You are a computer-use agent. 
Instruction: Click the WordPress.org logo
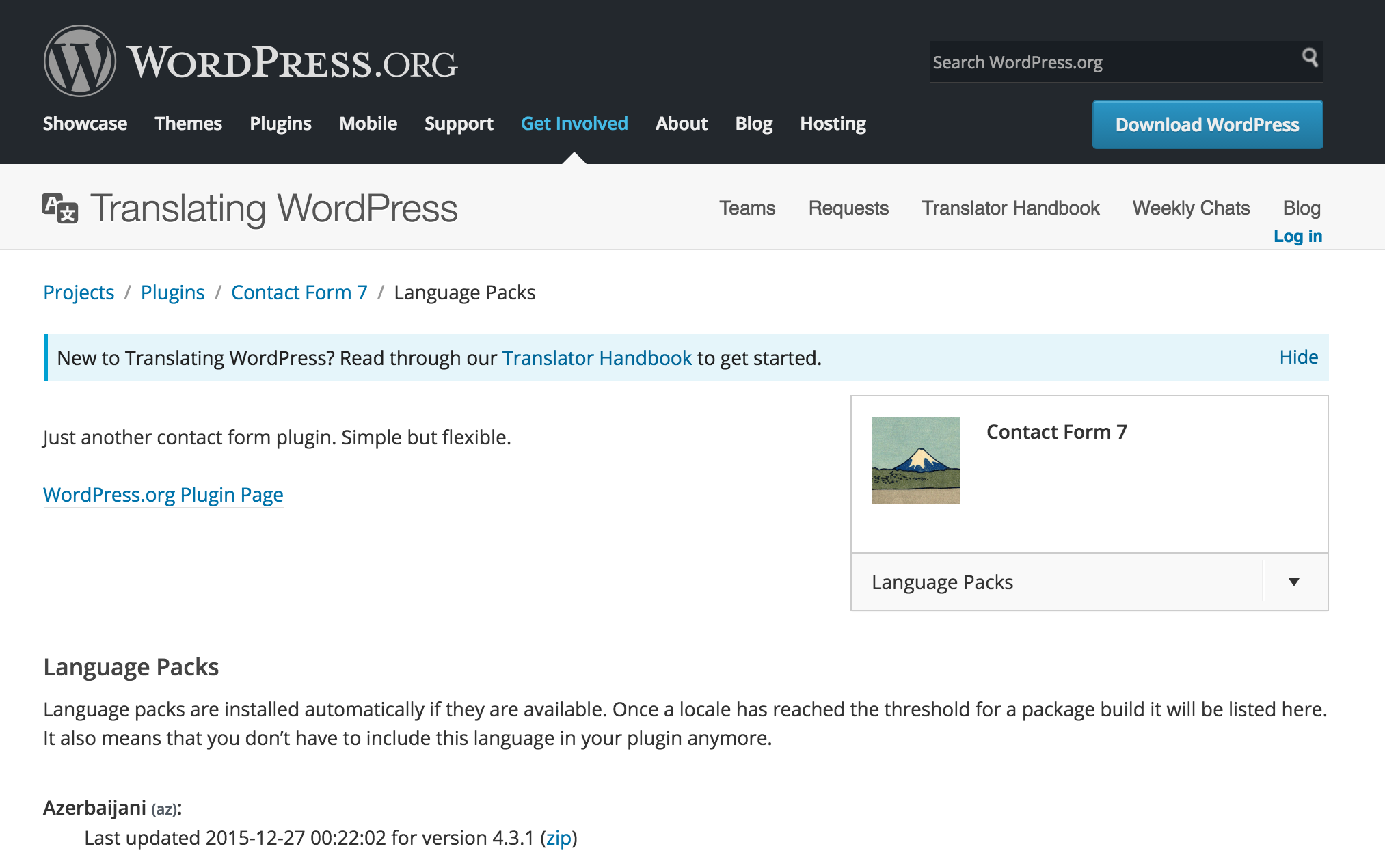(x=250, y=61)
